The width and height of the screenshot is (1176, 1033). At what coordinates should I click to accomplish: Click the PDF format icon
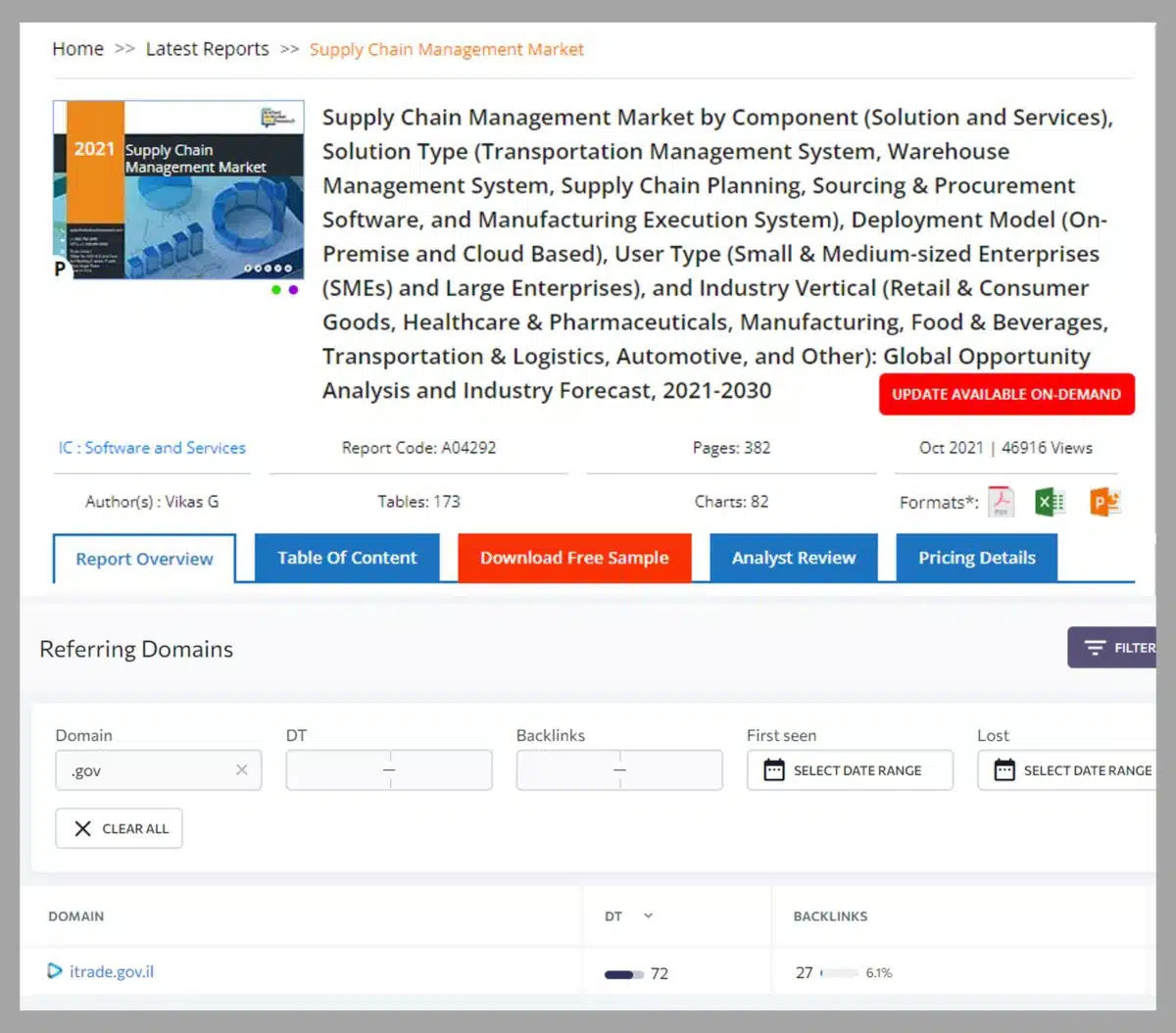coord(1001,502)
